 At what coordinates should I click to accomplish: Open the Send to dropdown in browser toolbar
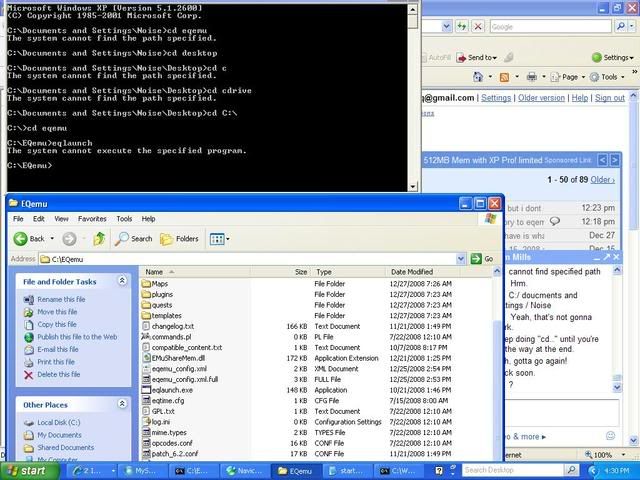tap(477, 58)
